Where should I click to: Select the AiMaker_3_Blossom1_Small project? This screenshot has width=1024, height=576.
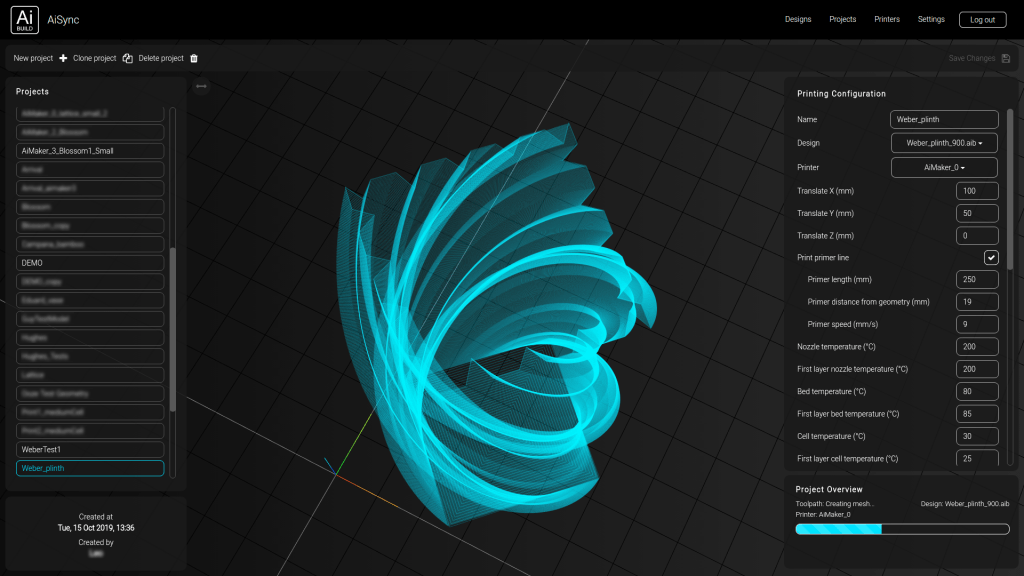tap(90, 151)
